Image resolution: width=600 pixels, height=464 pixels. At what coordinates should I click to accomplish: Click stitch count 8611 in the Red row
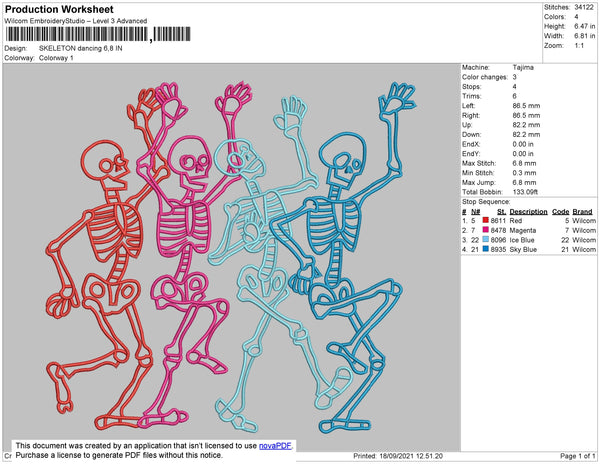click(498, 221)
